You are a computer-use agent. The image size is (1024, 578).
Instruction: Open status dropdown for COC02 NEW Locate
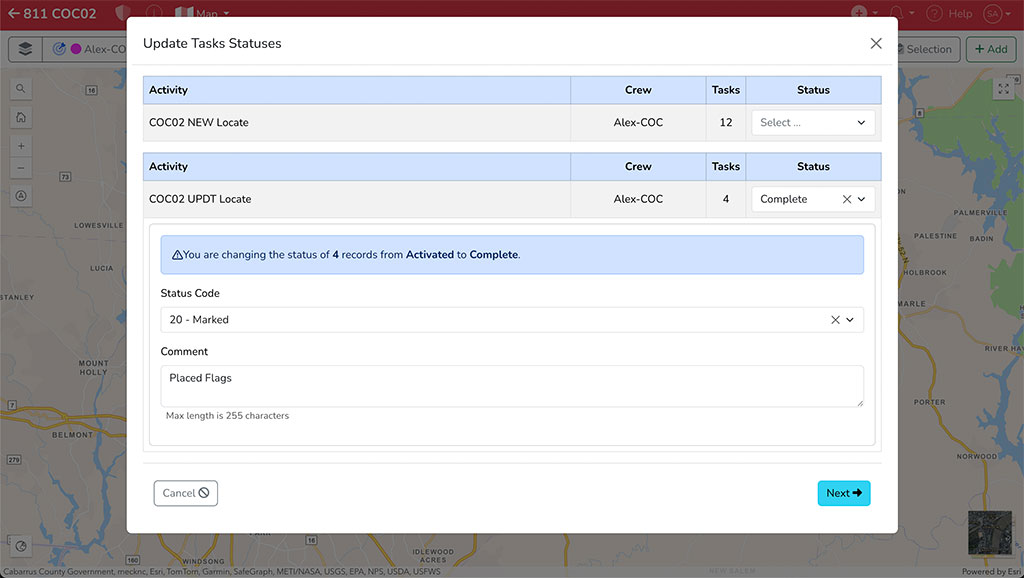point(813,123)
